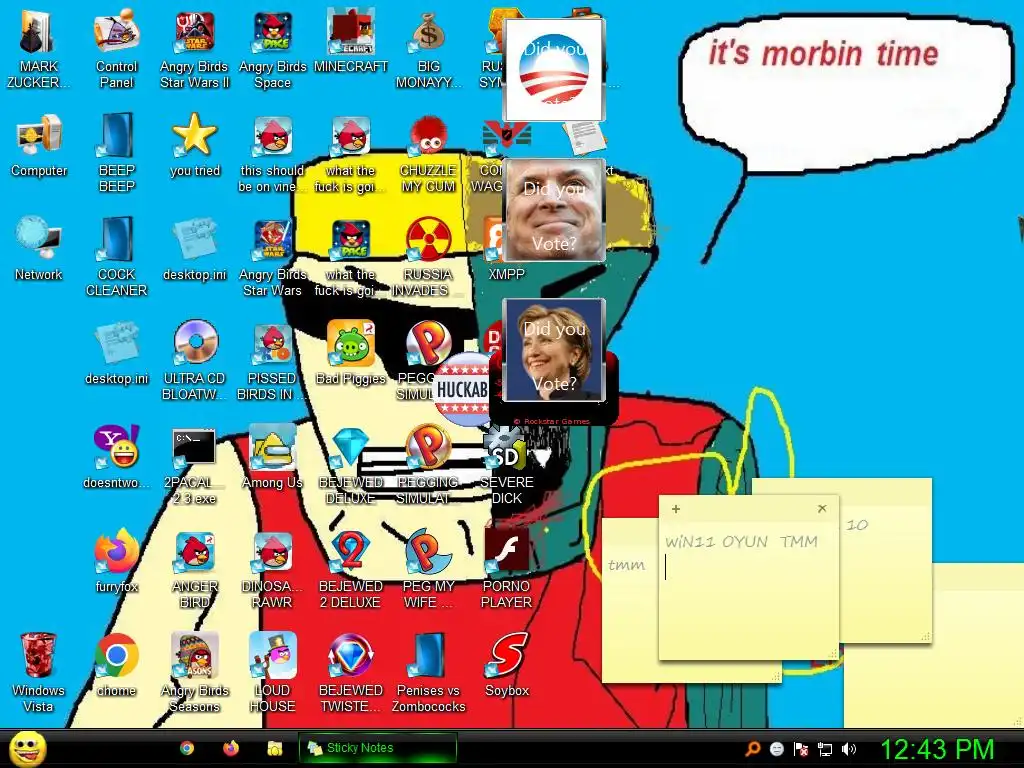The image size is (1024, 768).
Task: Click the 12:43 PM taskbar clock
Action: tap(938, 749)
